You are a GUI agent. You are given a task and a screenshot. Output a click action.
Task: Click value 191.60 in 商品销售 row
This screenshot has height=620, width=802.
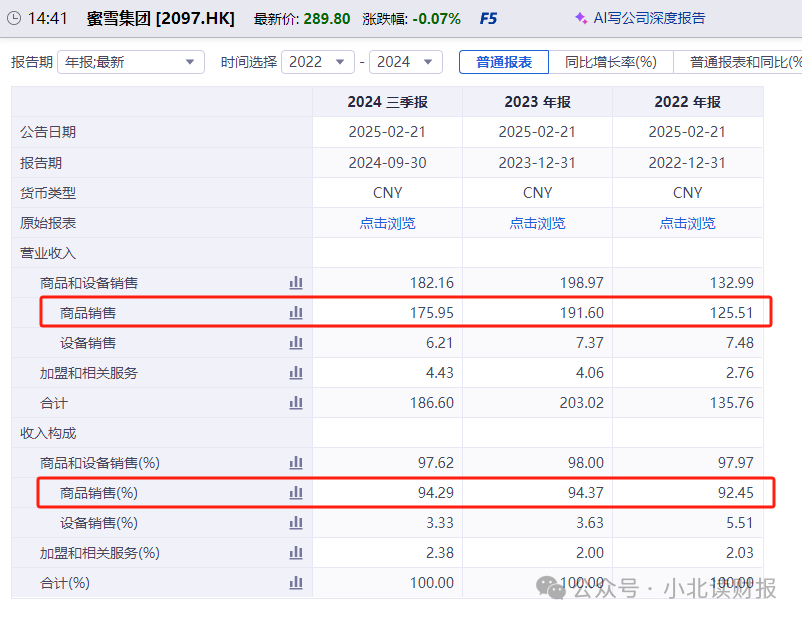[x=582, y=313]
